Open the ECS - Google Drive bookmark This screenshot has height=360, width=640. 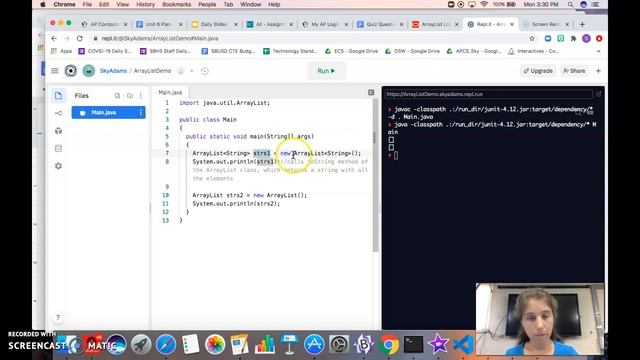351,51
